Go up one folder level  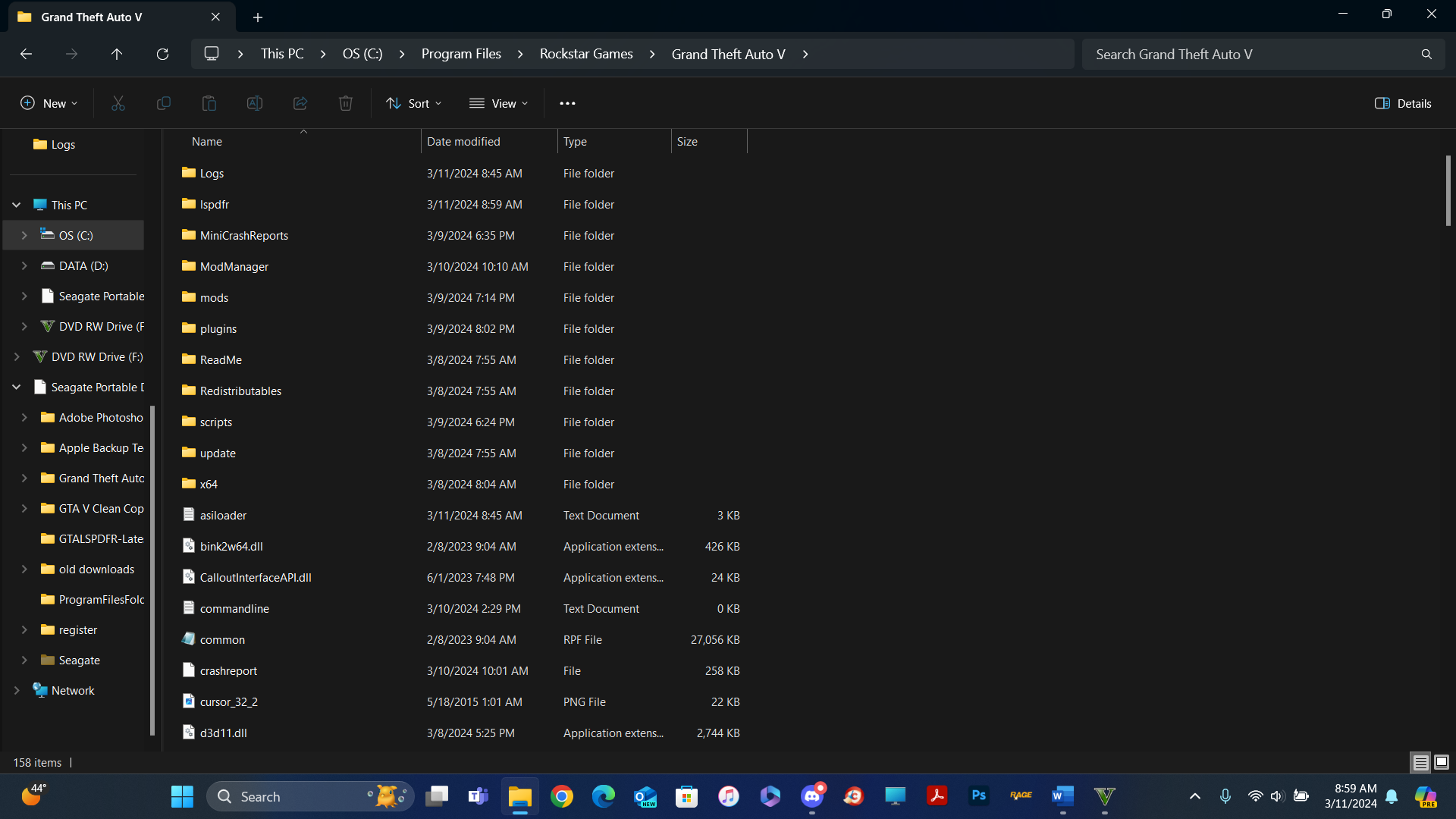(x=117, y=54)
